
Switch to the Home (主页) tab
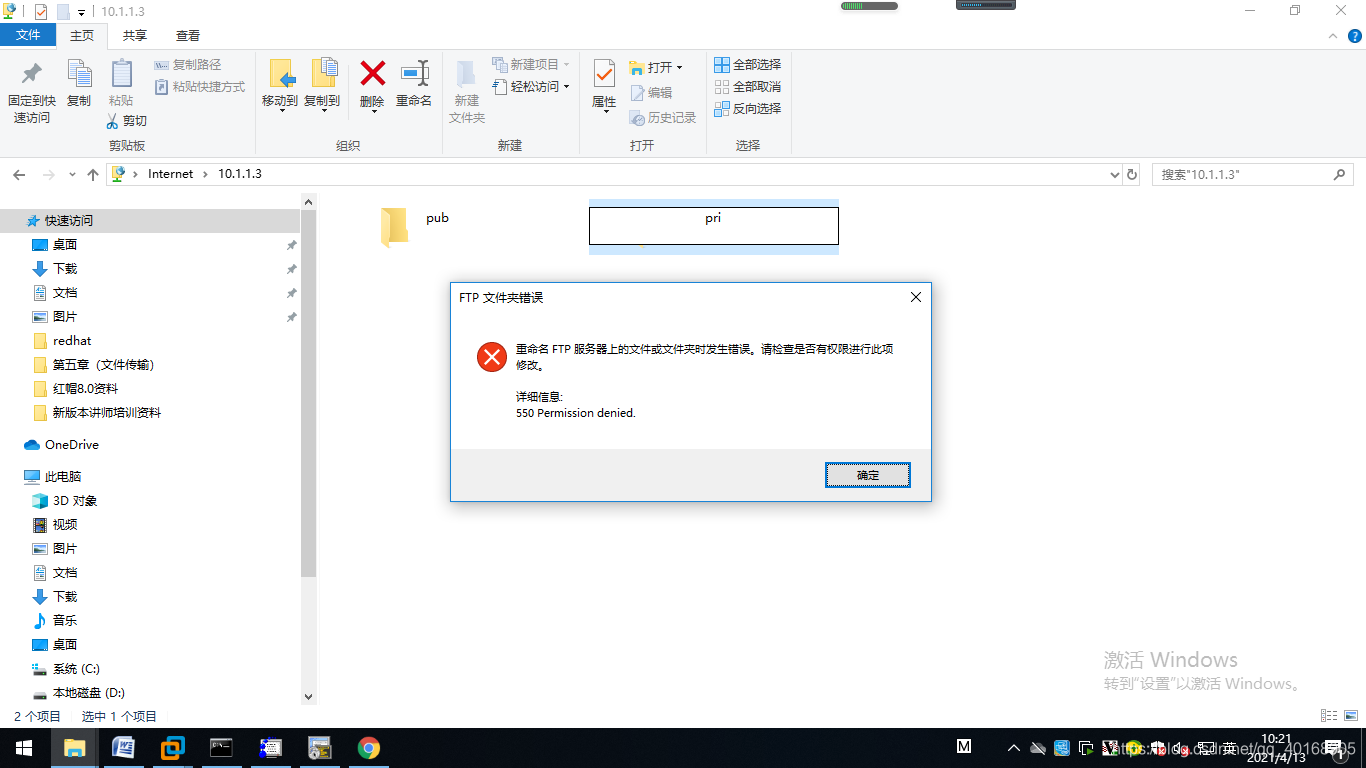tap(82, 35)
